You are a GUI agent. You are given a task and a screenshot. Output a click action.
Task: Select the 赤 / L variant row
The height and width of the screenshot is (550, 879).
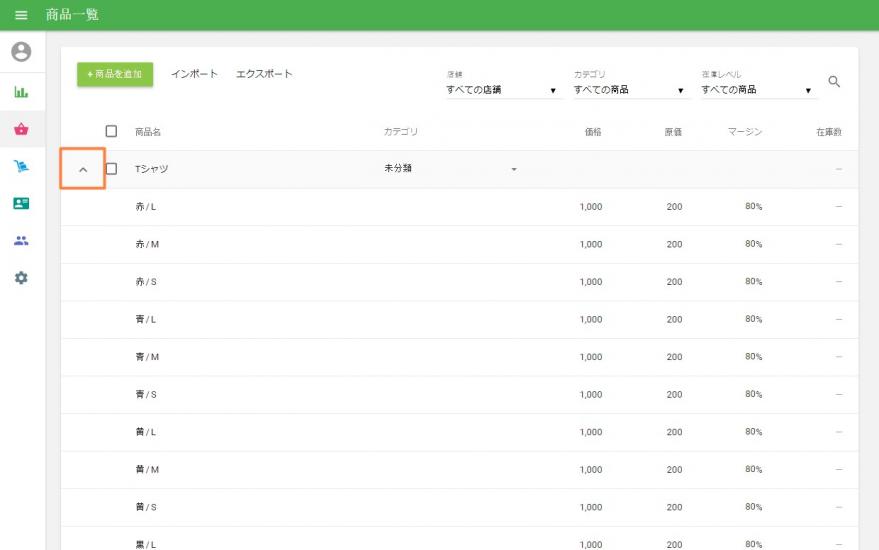[460, 207]
